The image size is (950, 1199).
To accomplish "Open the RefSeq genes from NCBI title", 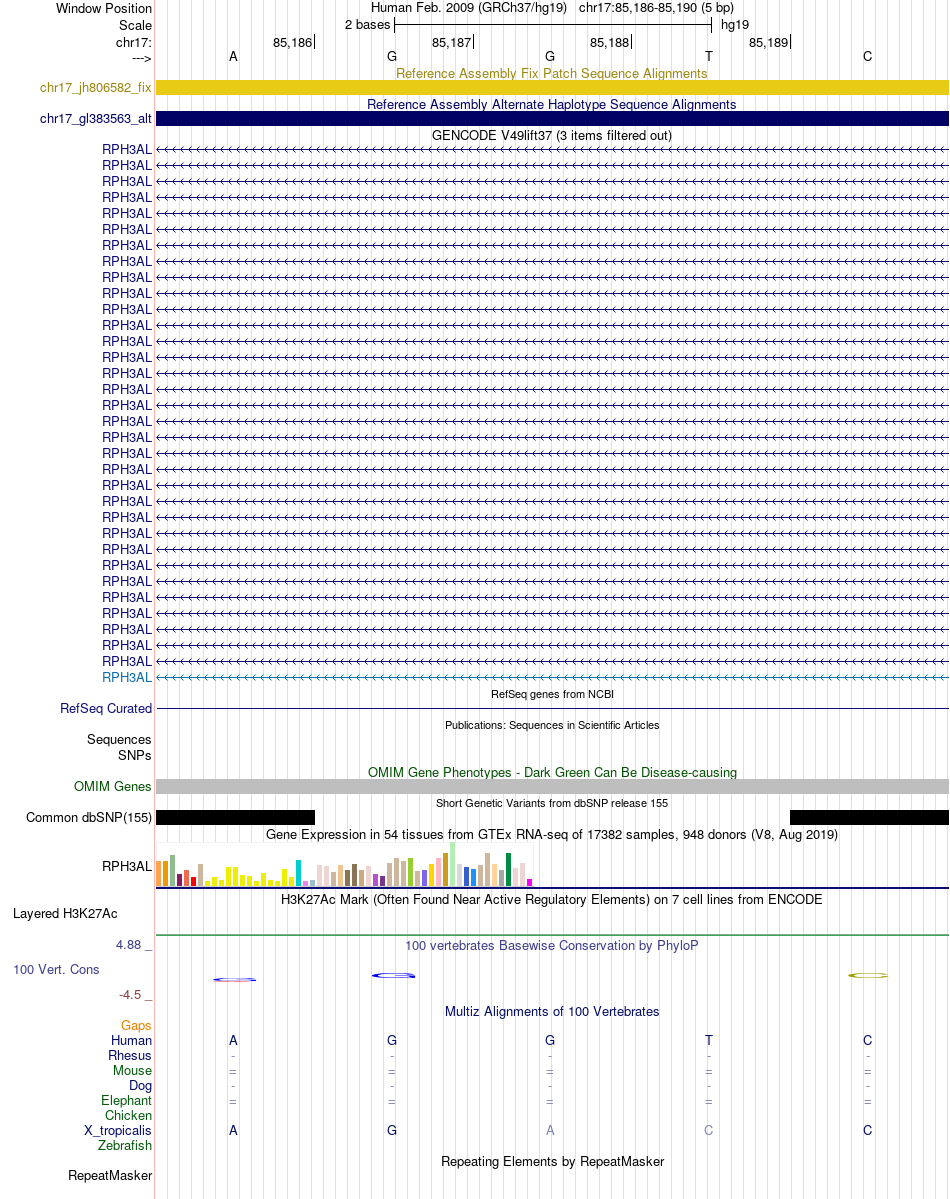I will tap(551, 694).
